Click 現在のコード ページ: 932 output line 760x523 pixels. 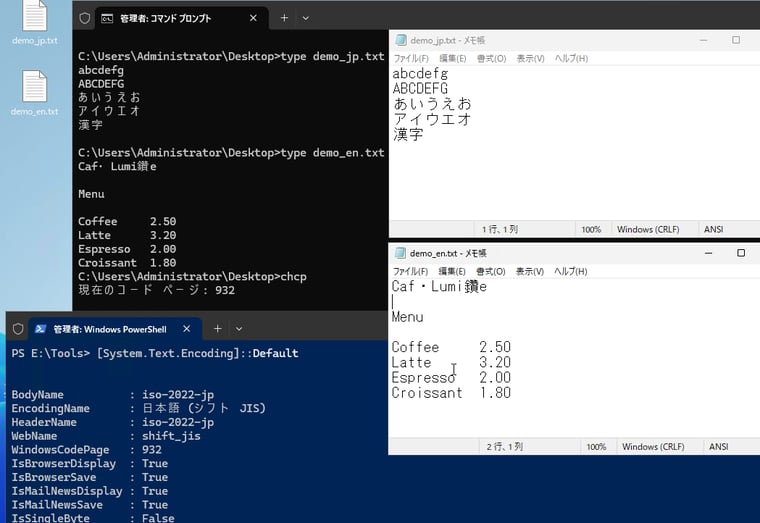157,290
